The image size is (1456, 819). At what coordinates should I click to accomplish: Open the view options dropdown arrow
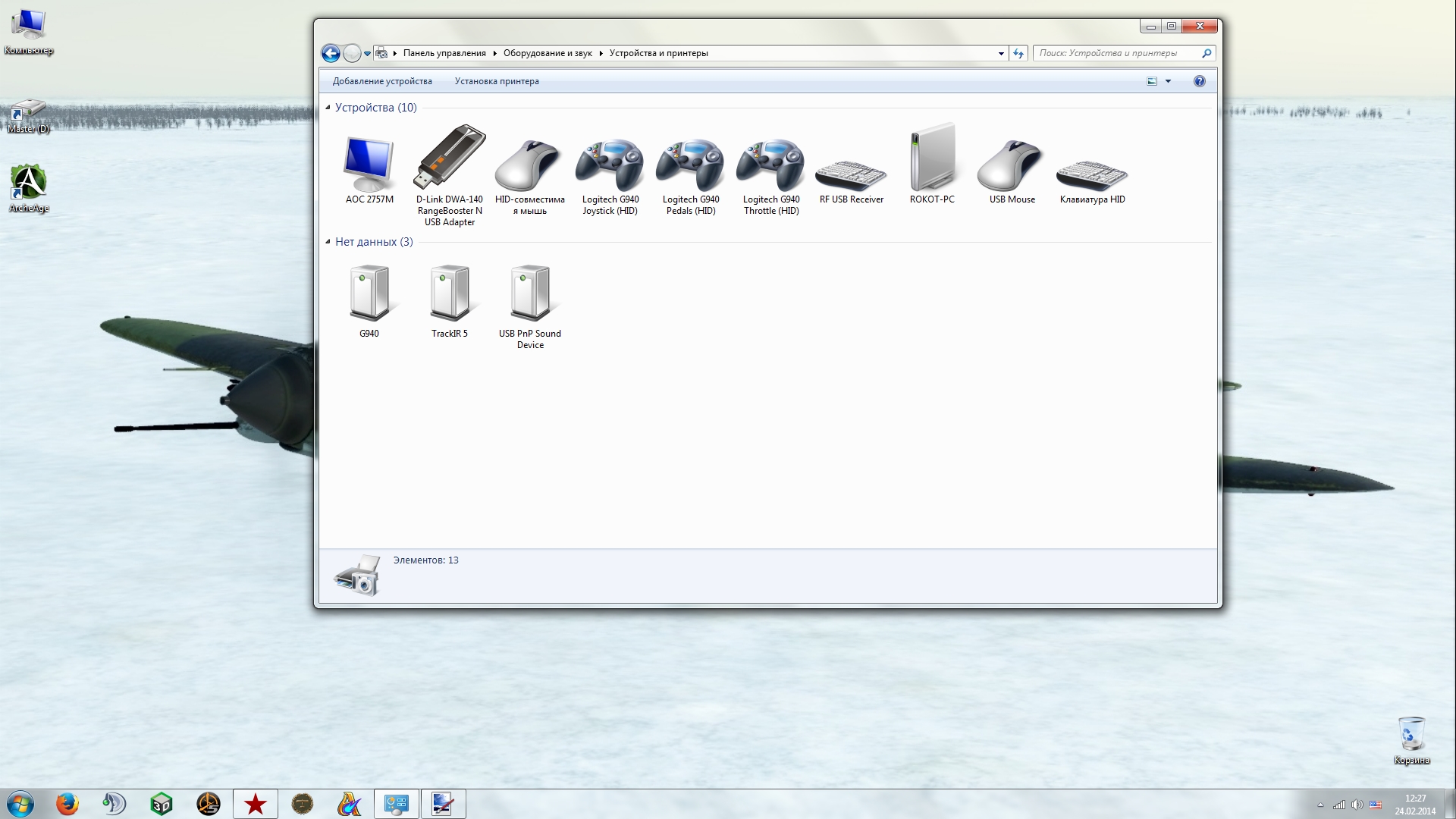point(1168,81)
